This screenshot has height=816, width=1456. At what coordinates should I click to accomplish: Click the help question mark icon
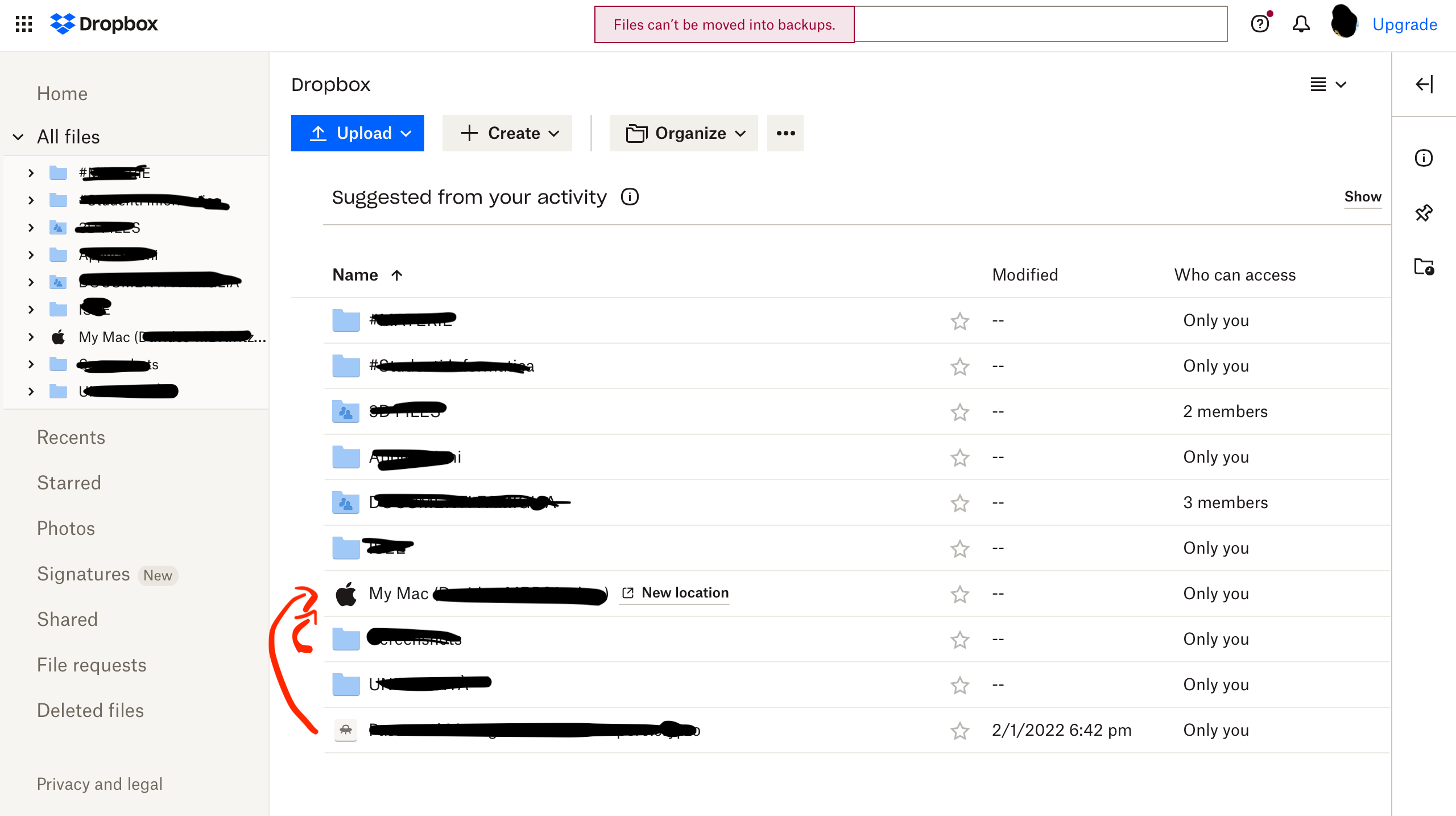pos(1260,24)
